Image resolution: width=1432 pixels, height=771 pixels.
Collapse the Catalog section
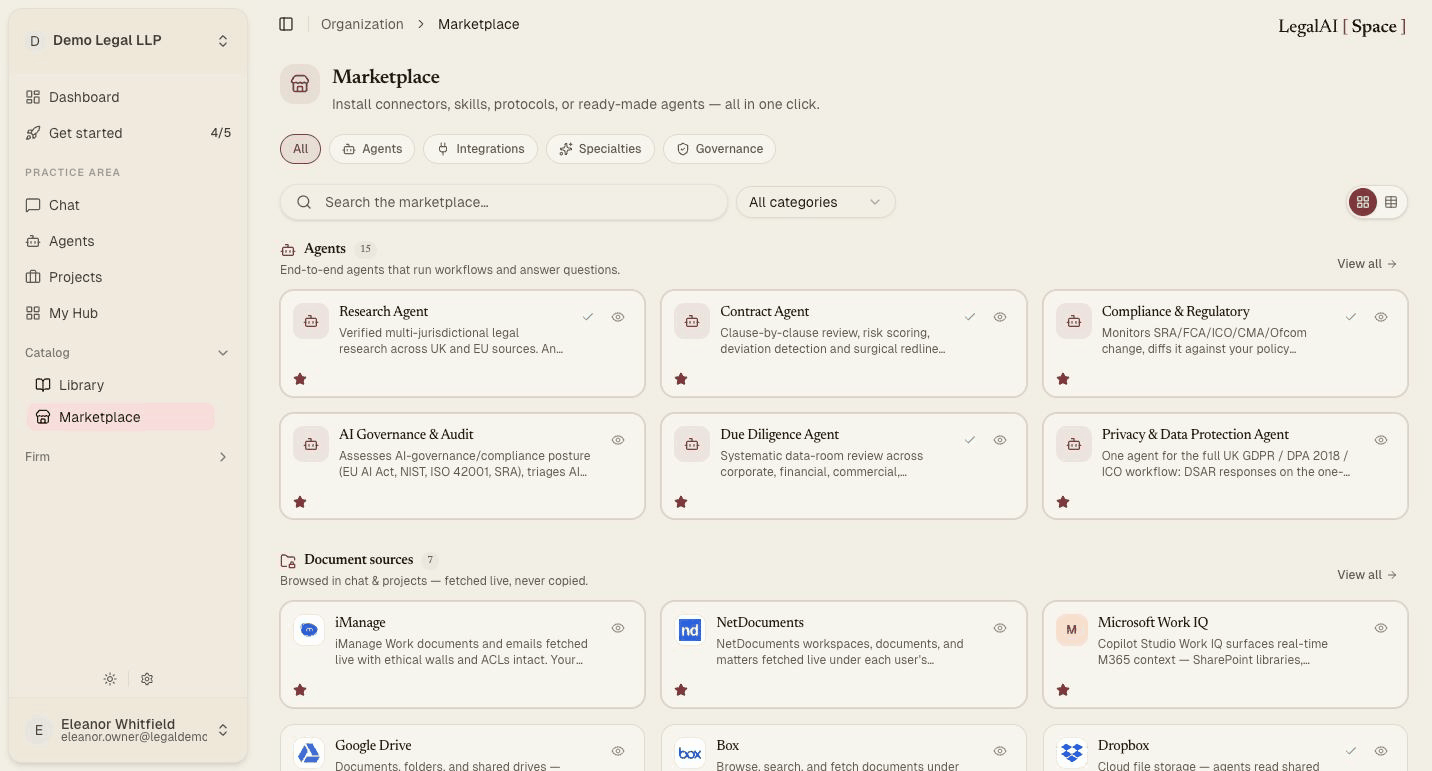(x=128, y=353)
